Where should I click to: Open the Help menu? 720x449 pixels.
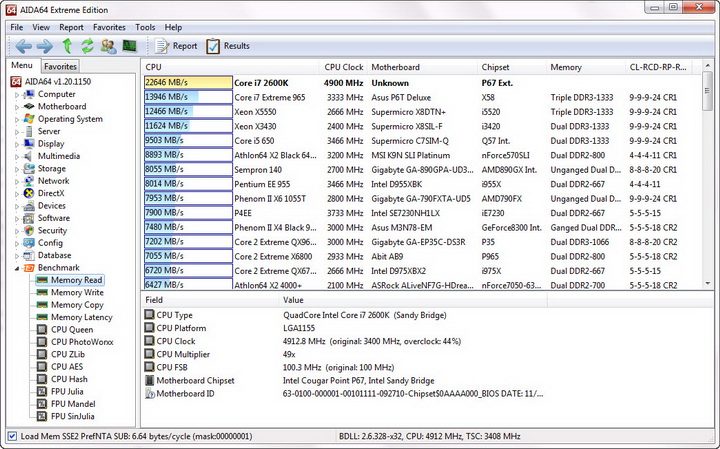tap(173, 27)
